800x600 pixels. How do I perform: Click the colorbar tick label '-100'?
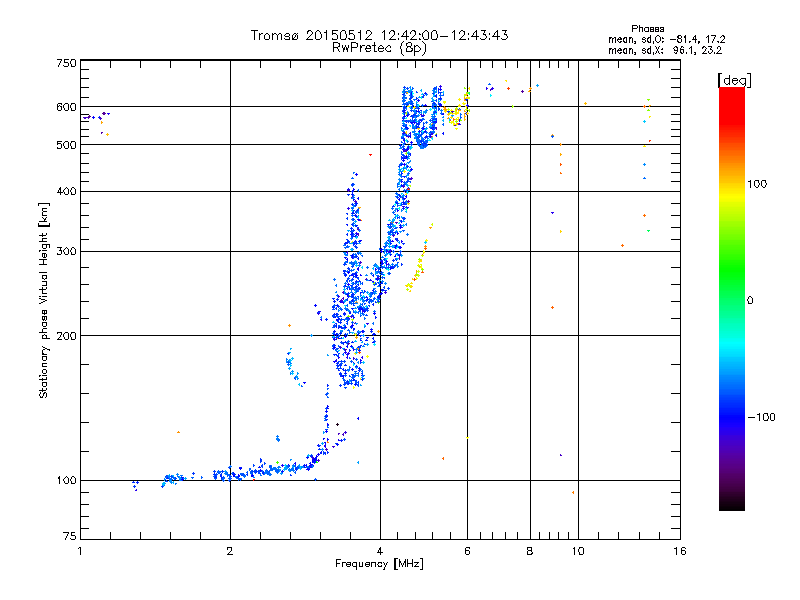click(761, 417)
